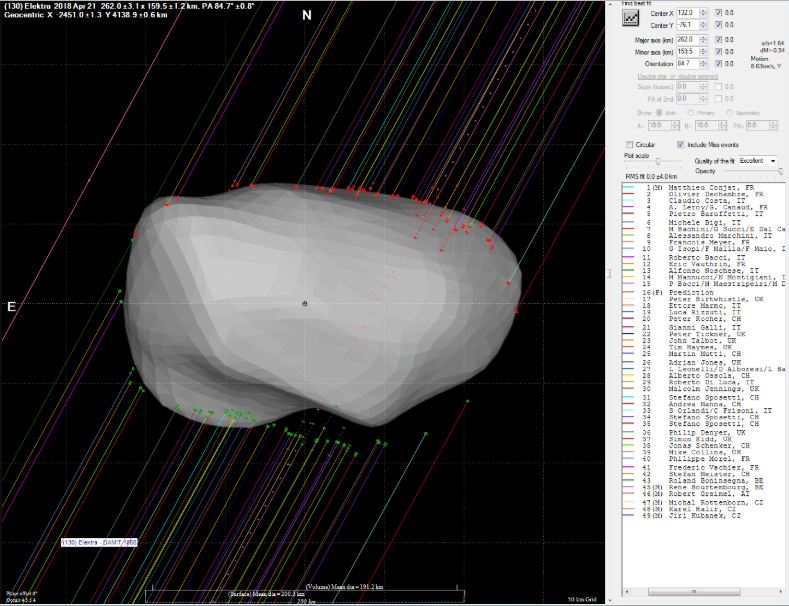The image size is (789, 606).
Task: Disable Include Miss events checkbox
Action: 681,144
